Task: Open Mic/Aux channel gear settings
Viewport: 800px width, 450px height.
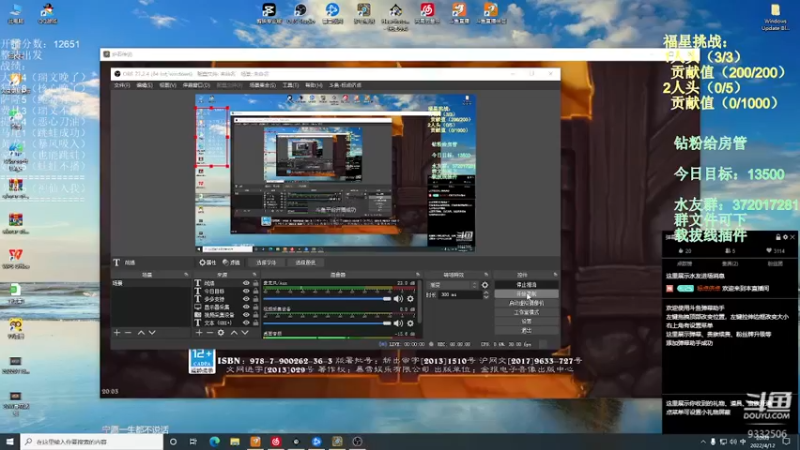Action: tap(410, 299)
